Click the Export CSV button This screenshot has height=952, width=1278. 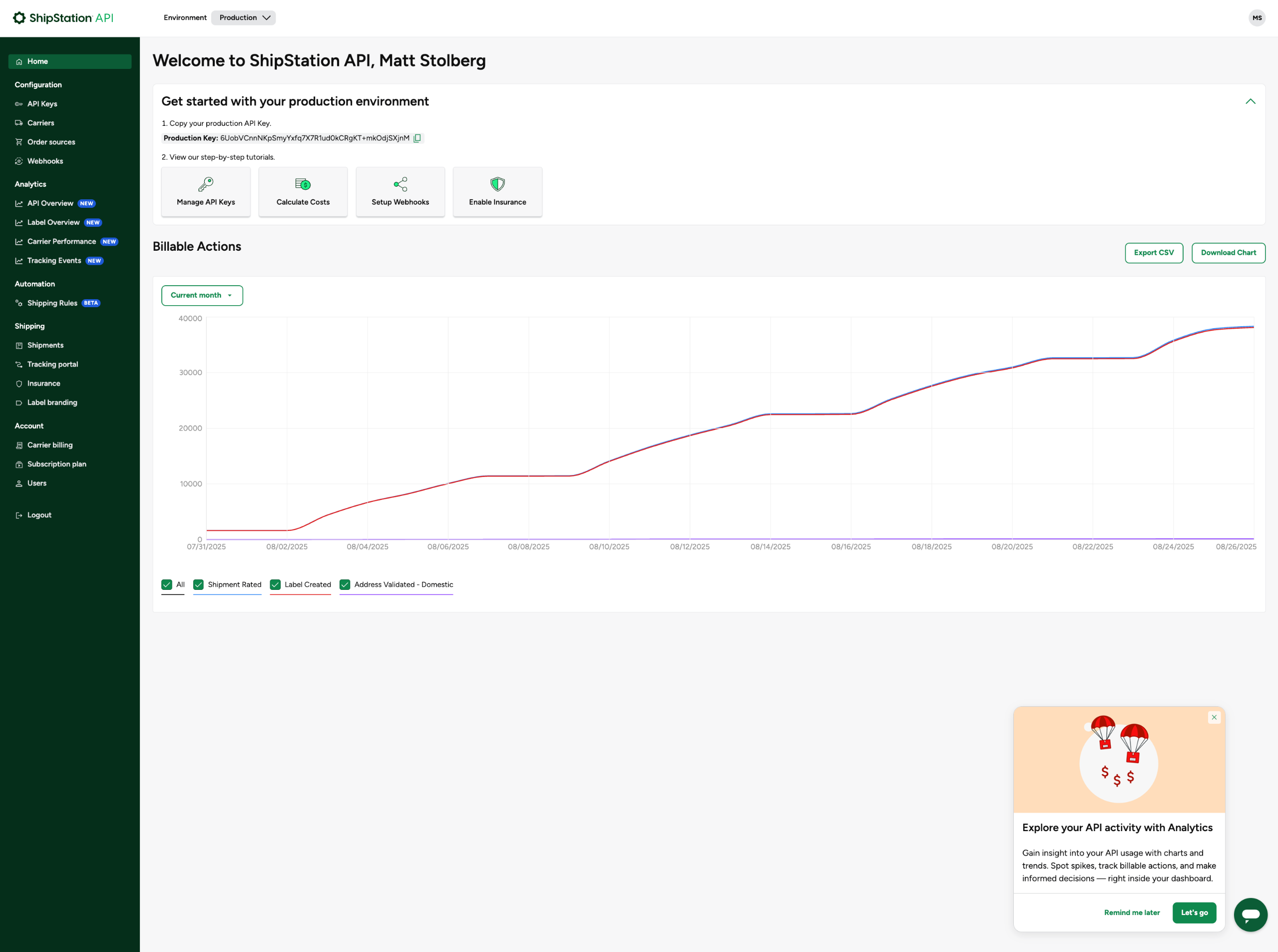tap(1153, 253)
